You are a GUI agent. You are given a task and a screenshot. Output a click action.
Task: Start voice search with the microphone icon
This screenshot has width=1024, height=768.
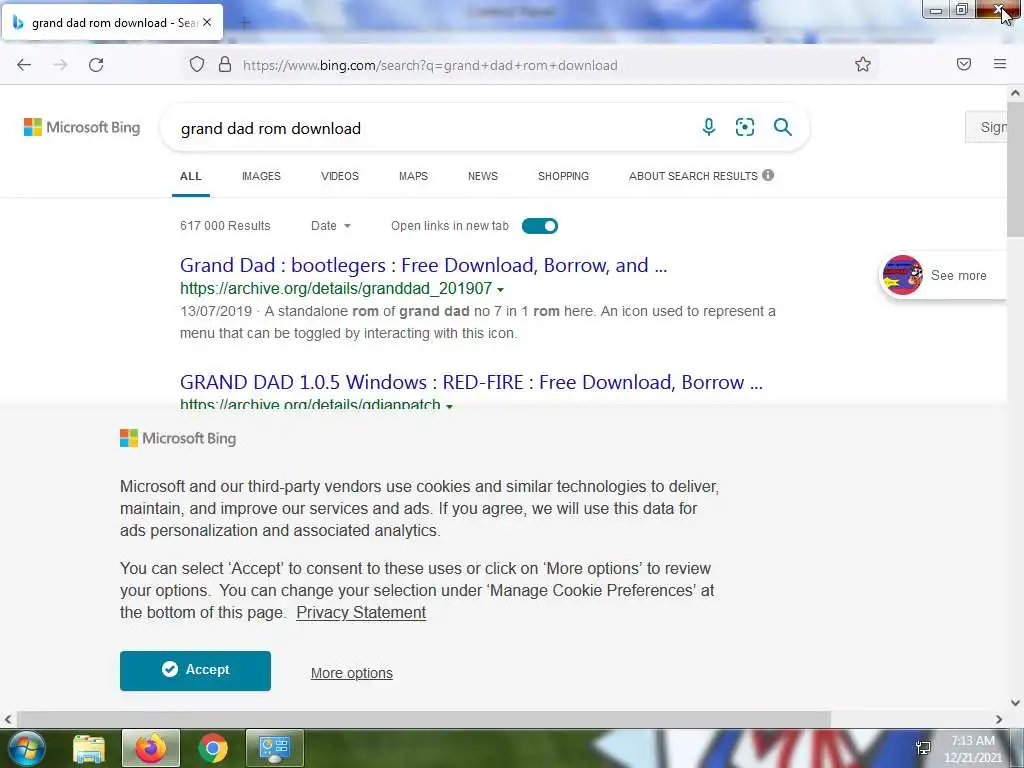(x=709, y=127)
